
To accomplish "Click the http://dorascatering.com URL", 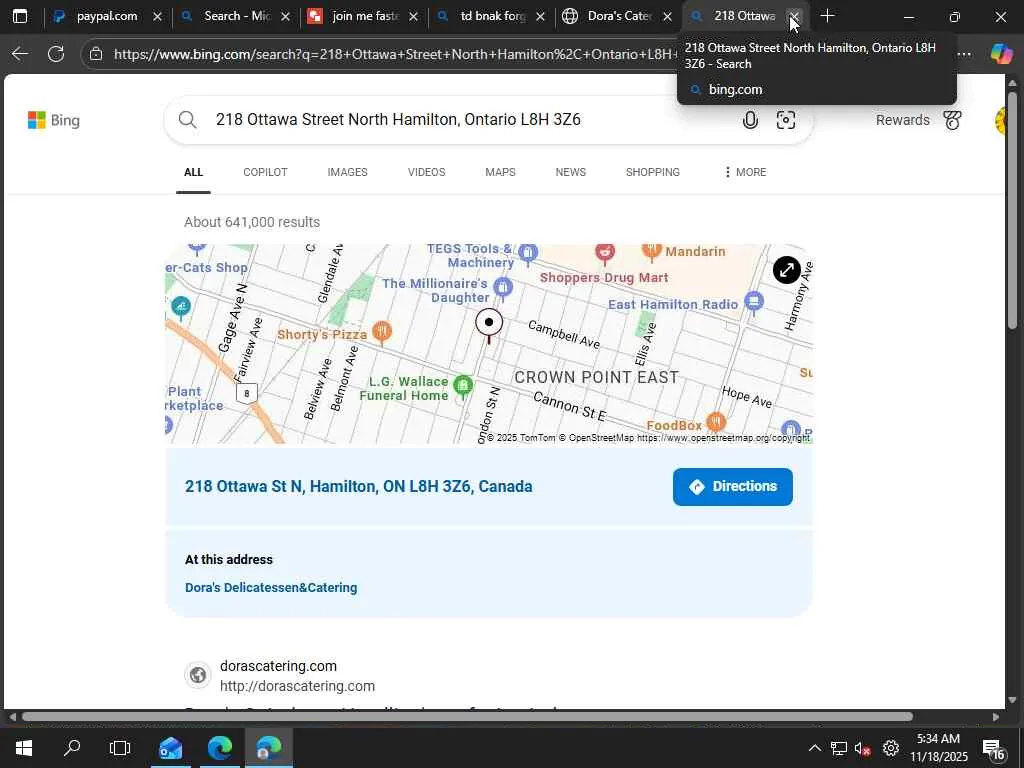I will [x=297, y=686].
